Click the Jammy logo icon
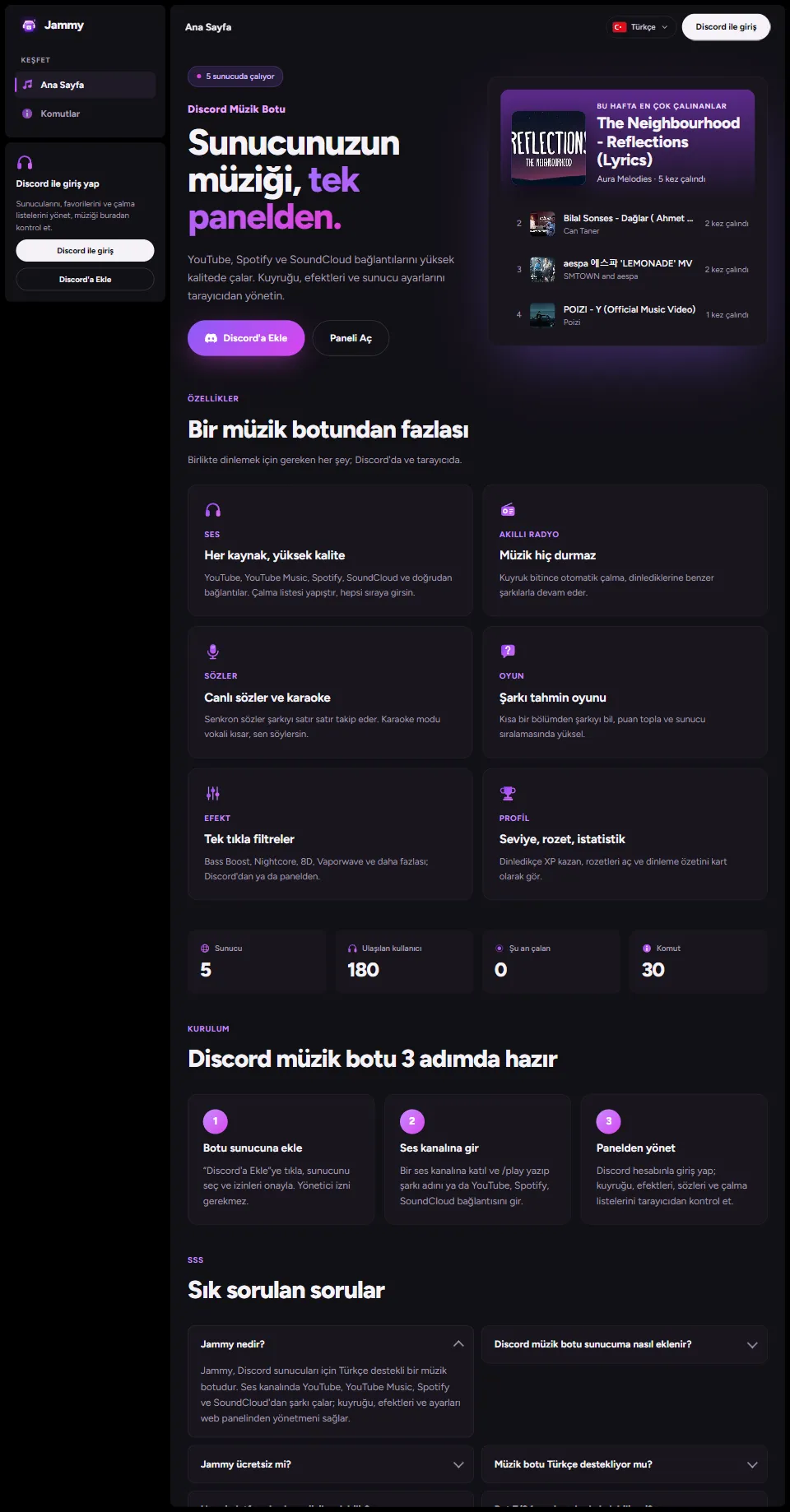The image size is (790, 1512). point(29,26)
